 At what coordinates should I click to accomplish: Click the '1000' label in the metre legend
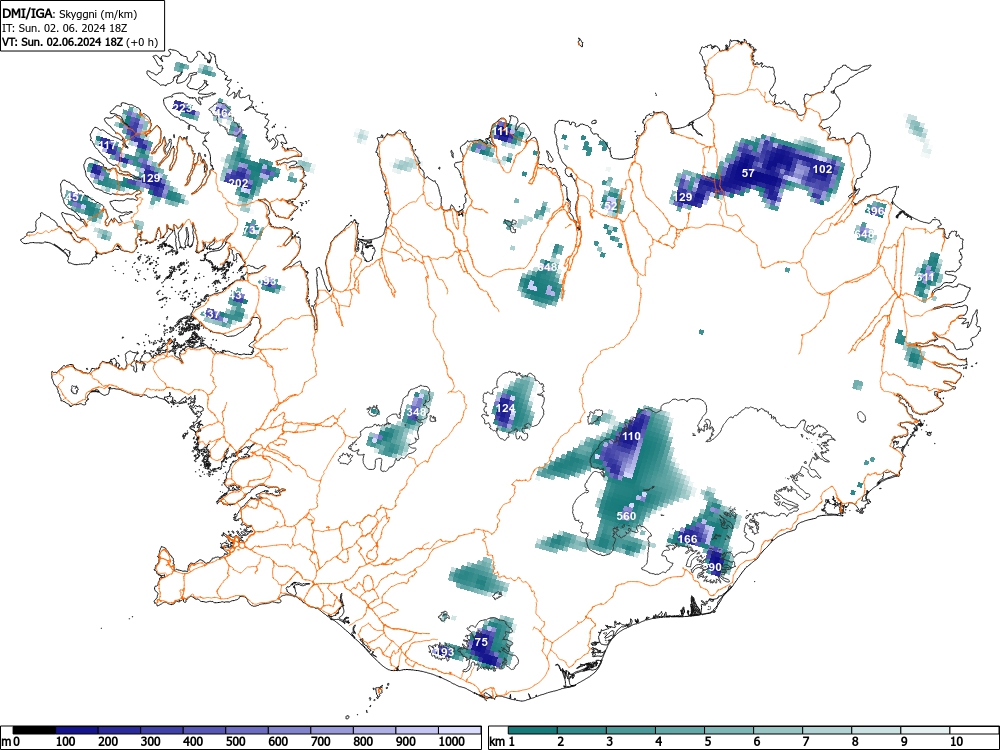452,742
